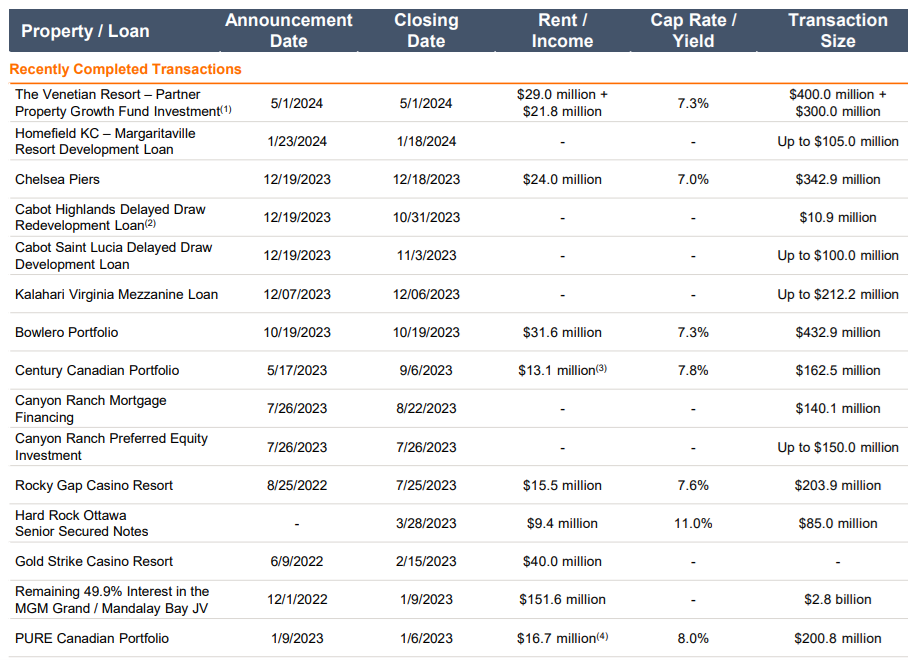Click the 'Rent / Income' column header
Viewport: 908px width, 660px height.
562,31
